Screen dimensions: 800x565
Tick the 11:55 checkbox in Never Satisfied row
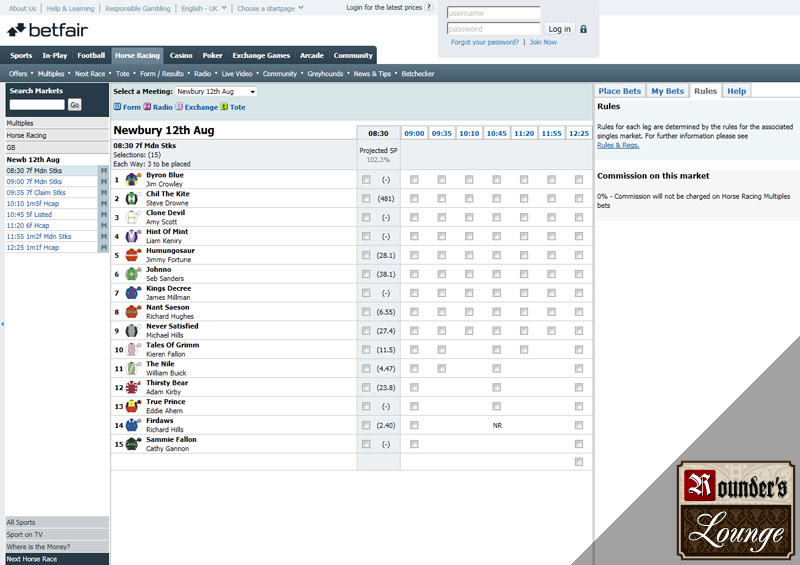551,330
